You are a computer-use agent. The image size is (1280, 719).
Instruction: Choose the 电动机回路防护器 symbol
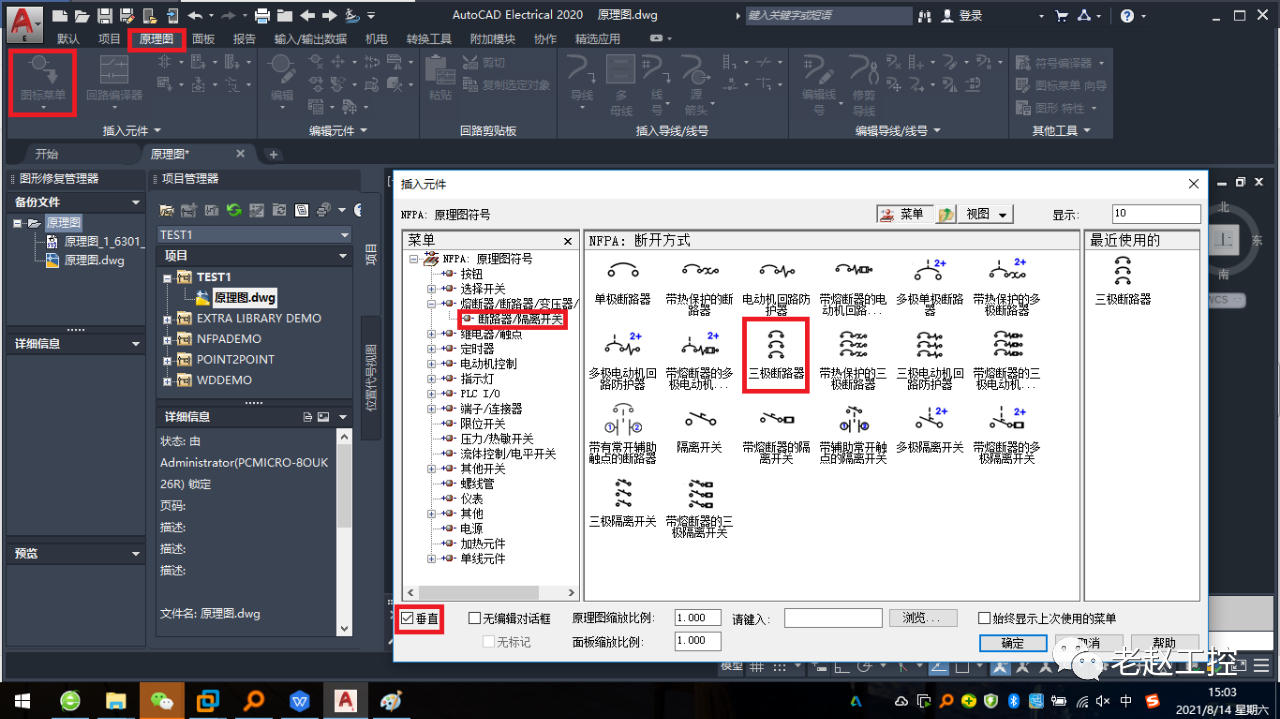777,285
